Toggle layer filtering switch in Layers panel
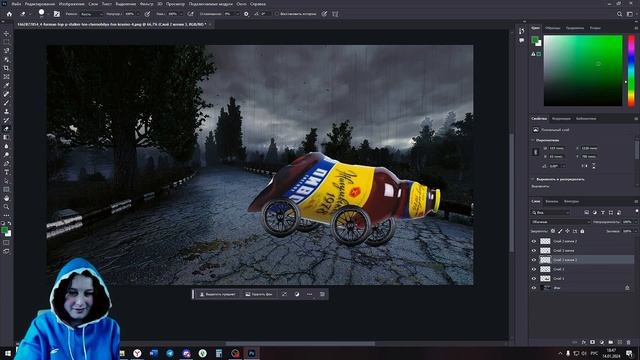Viewport: 640px width, 360px height. 637,211
